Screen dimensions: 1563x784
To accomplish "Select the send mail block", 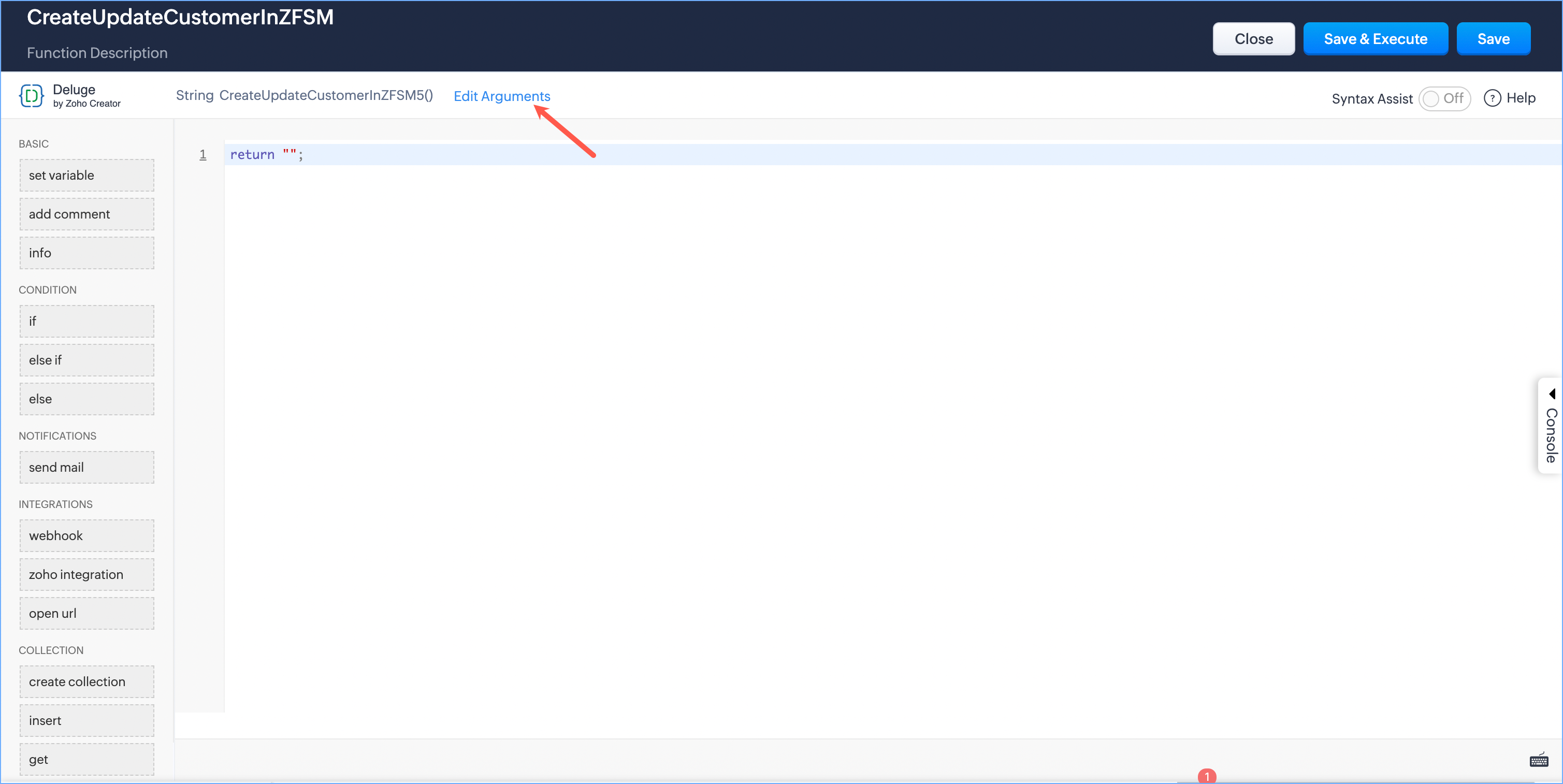I will coord(87,467).
